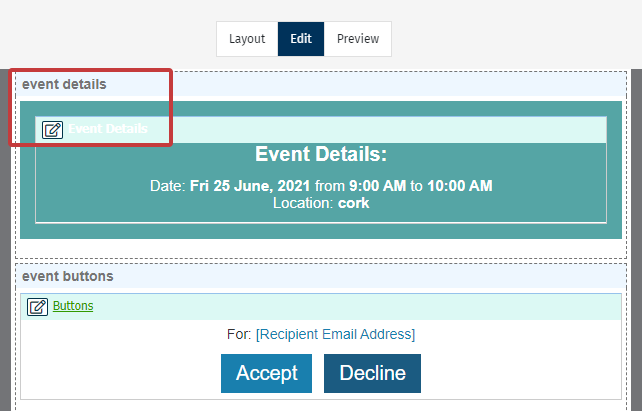Click the location value "cork"

tap(353, 202)
